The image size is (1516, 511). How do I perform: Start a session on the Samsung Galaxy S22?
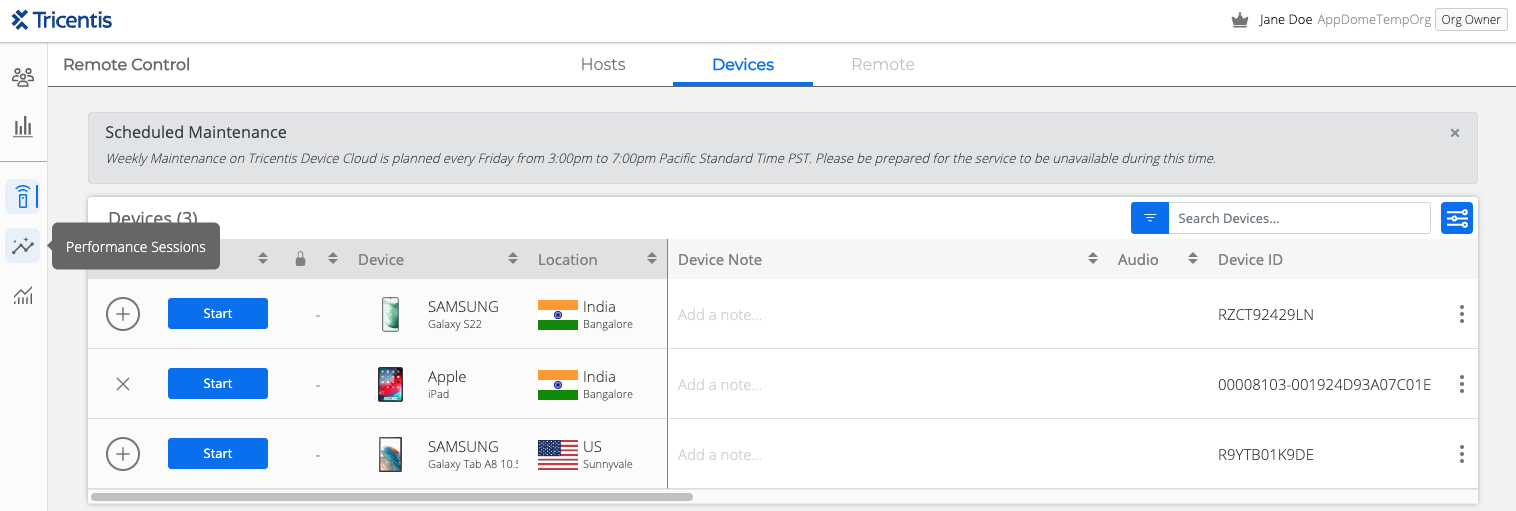(x=218, y=314)
